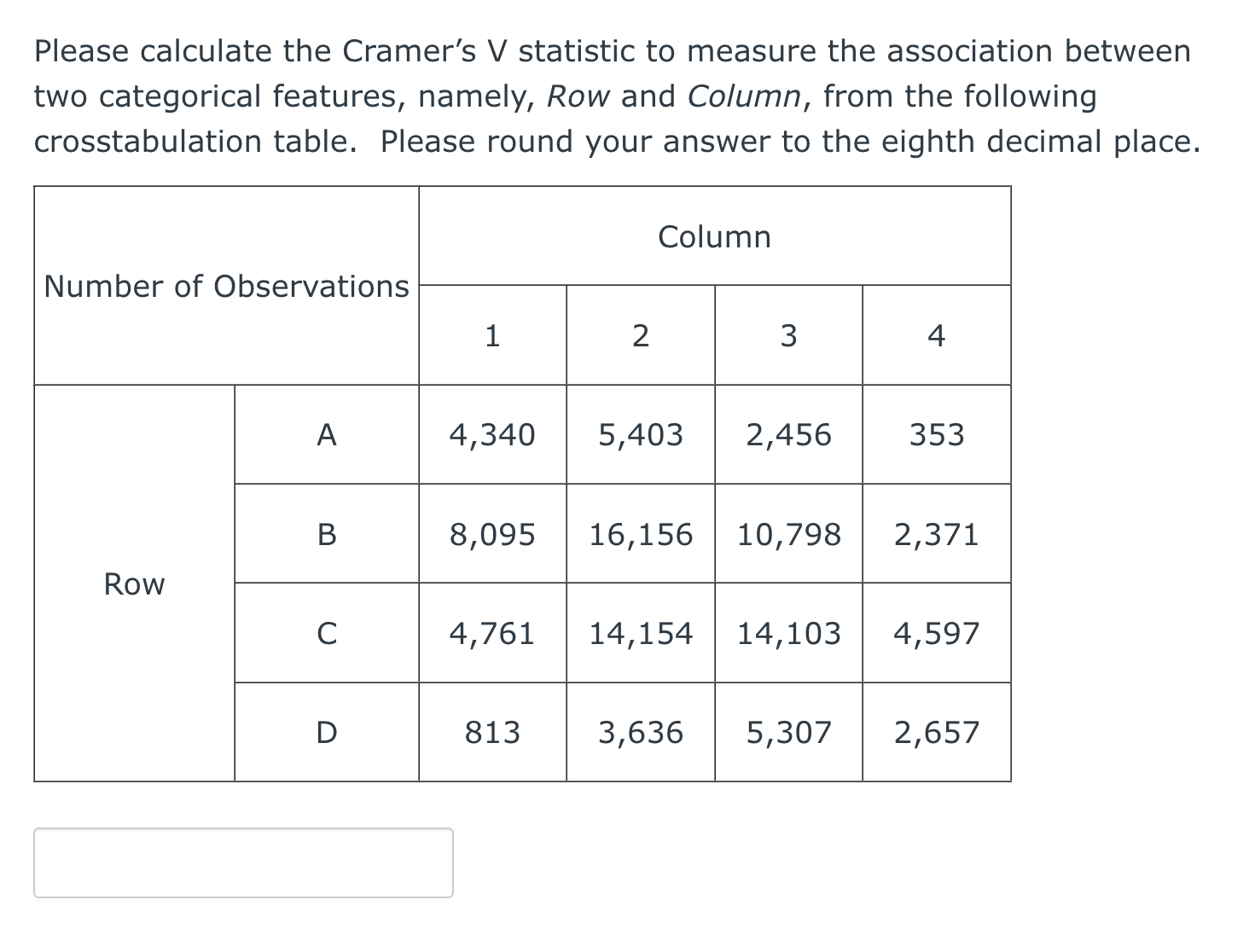Click row label A
Image resolution: width=1249 pixels, height=952 pixels.
[327, 436]
